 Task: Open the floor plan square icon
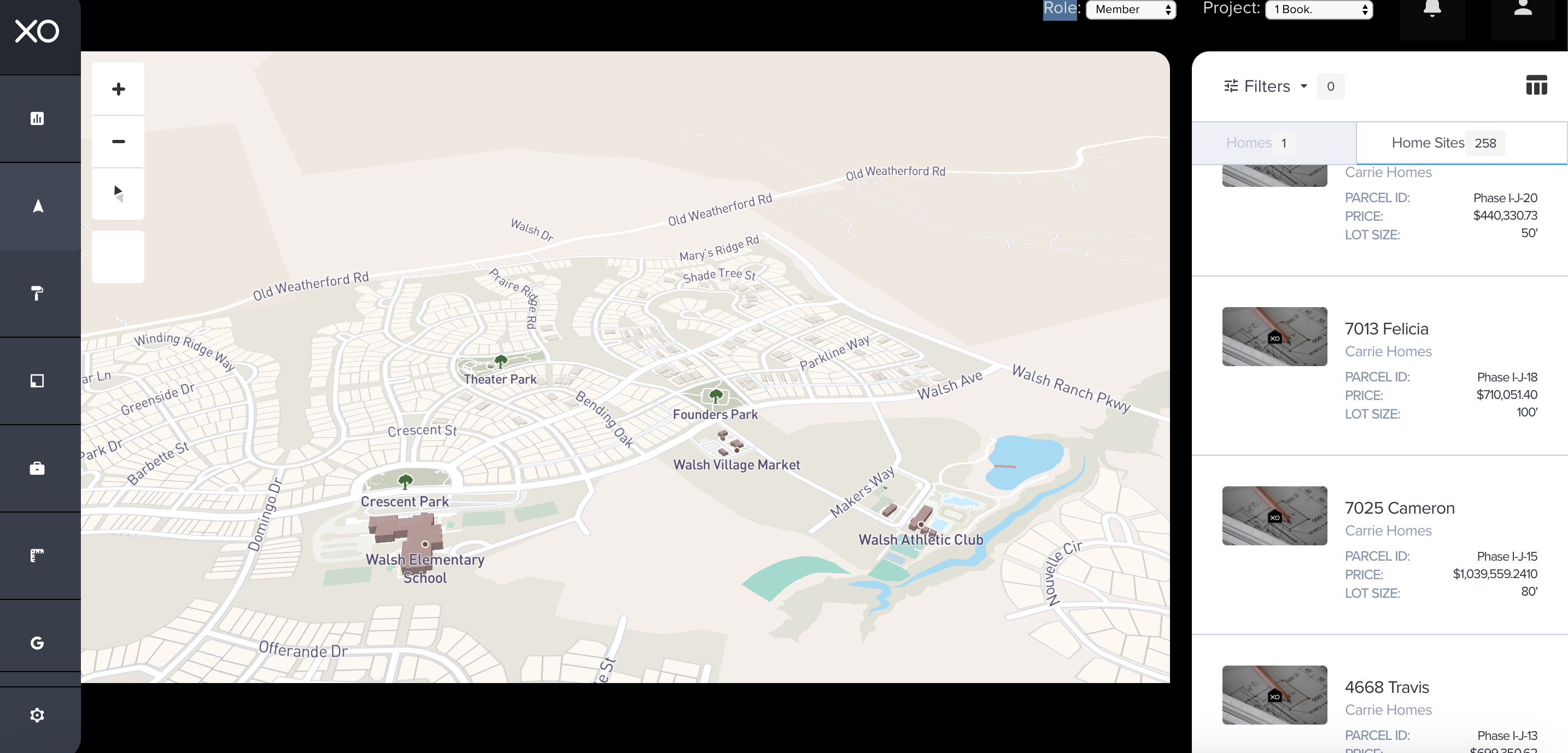coord(37,381)
